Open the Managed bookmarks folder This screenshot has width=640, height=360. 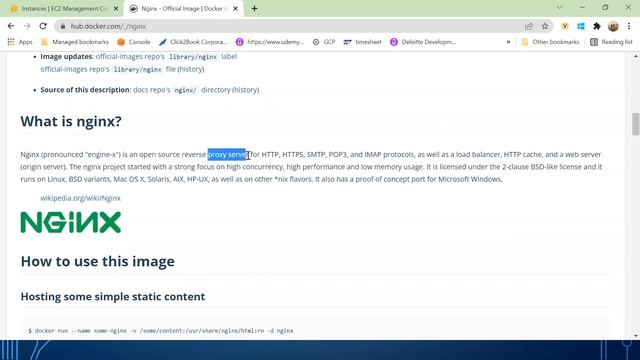pyautogui.click(x=75, y=42)
